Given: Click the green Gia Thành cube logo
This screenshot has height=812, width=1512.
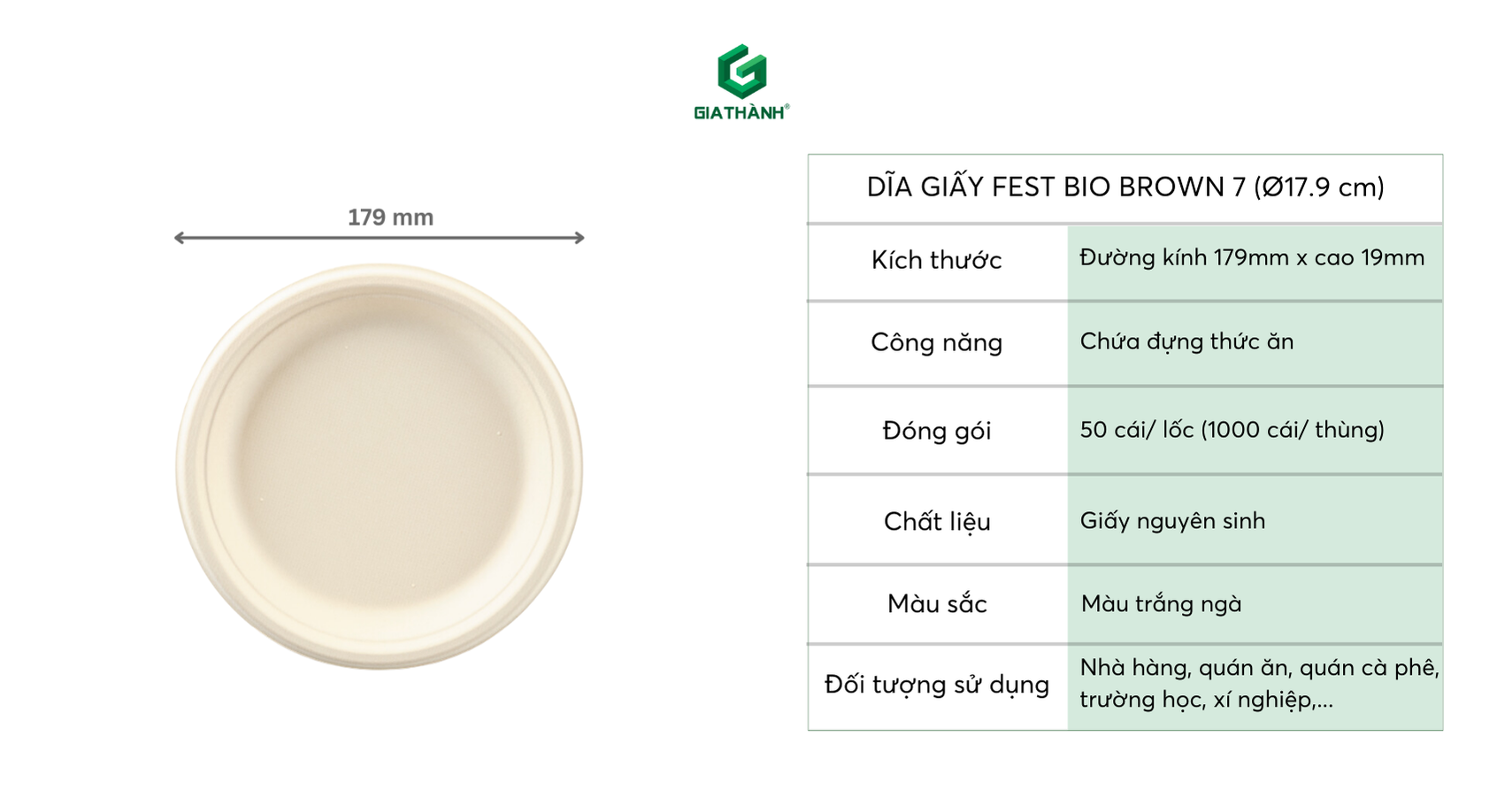Looking at the screenshot, I should tap(741, 70).
